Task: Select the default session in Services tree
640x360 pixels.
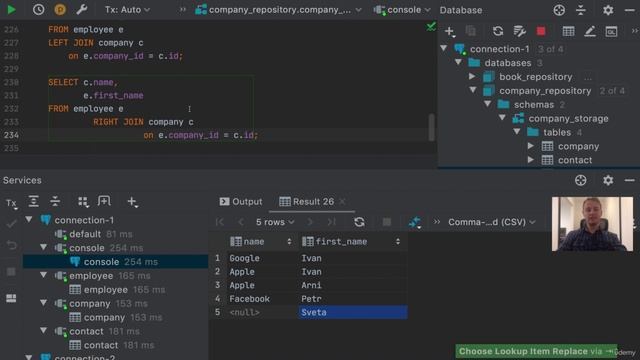Action: 85,234
